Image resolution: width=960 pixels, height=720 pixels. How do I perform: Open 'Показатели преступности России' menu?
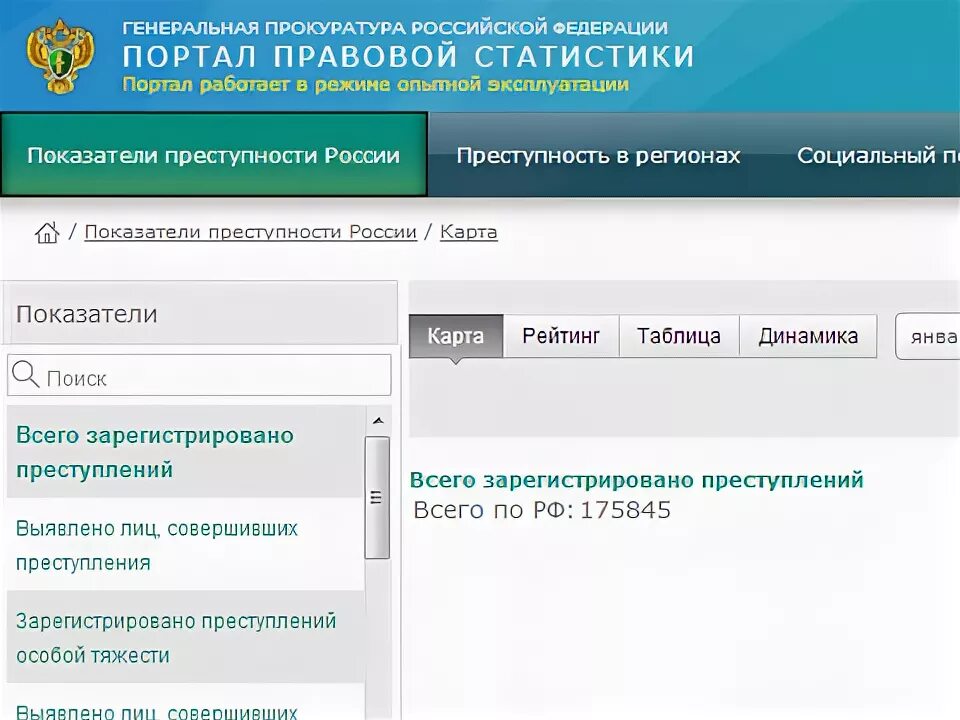pyautogui.click(x=214, y=155)
